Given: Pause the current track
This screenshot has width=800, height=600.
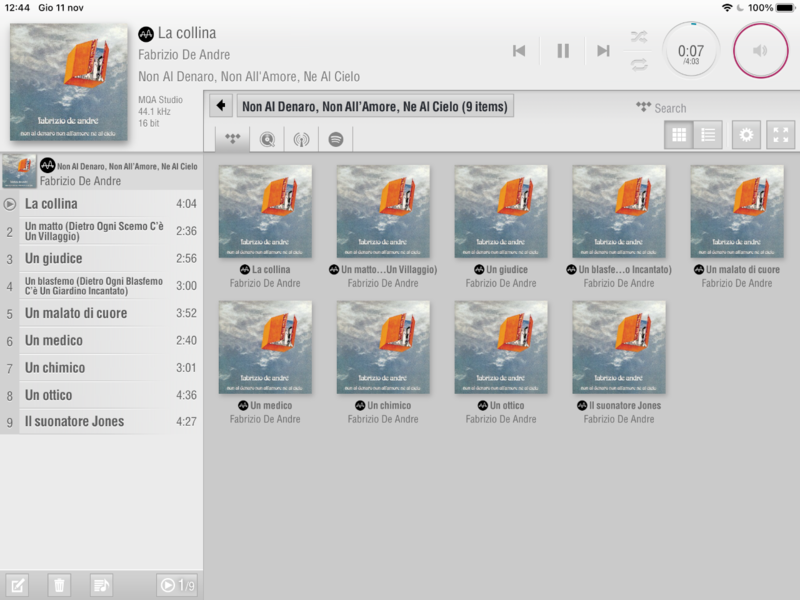Looking at the screenshot, I should (563, 51).
